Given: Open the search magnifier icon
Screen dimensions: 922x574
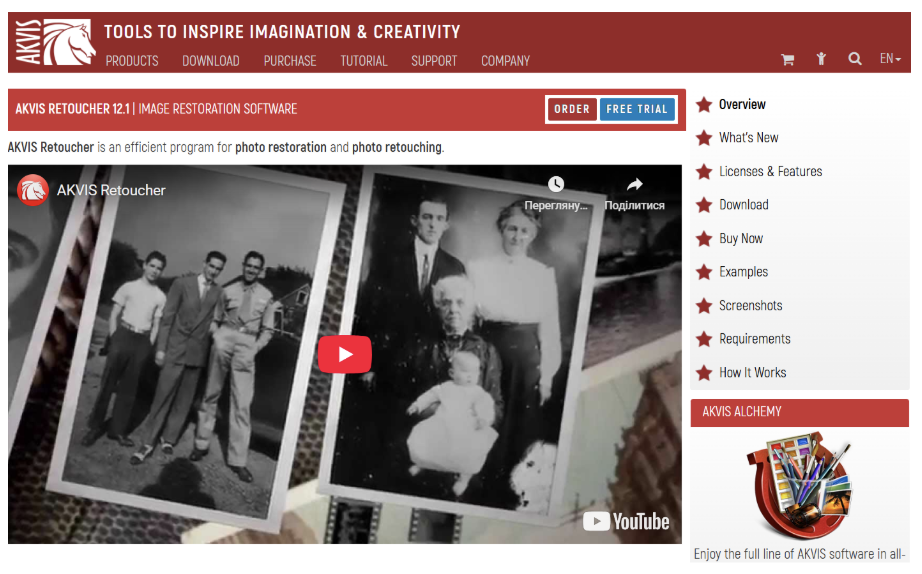Looking at the screenshot, I should (x=855, y=58).
